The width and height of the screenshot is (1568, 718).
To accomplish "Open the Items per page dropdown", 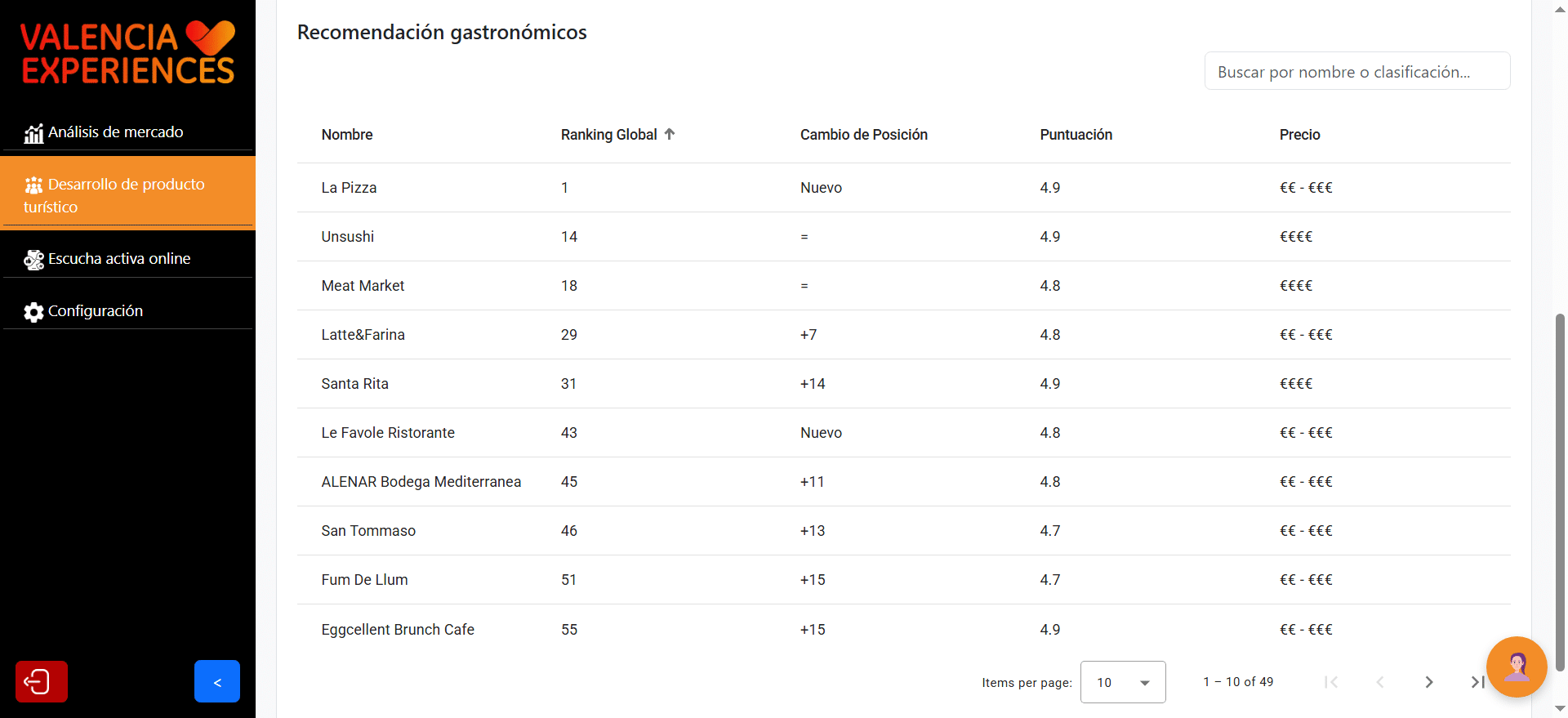I will point(1123,682).
